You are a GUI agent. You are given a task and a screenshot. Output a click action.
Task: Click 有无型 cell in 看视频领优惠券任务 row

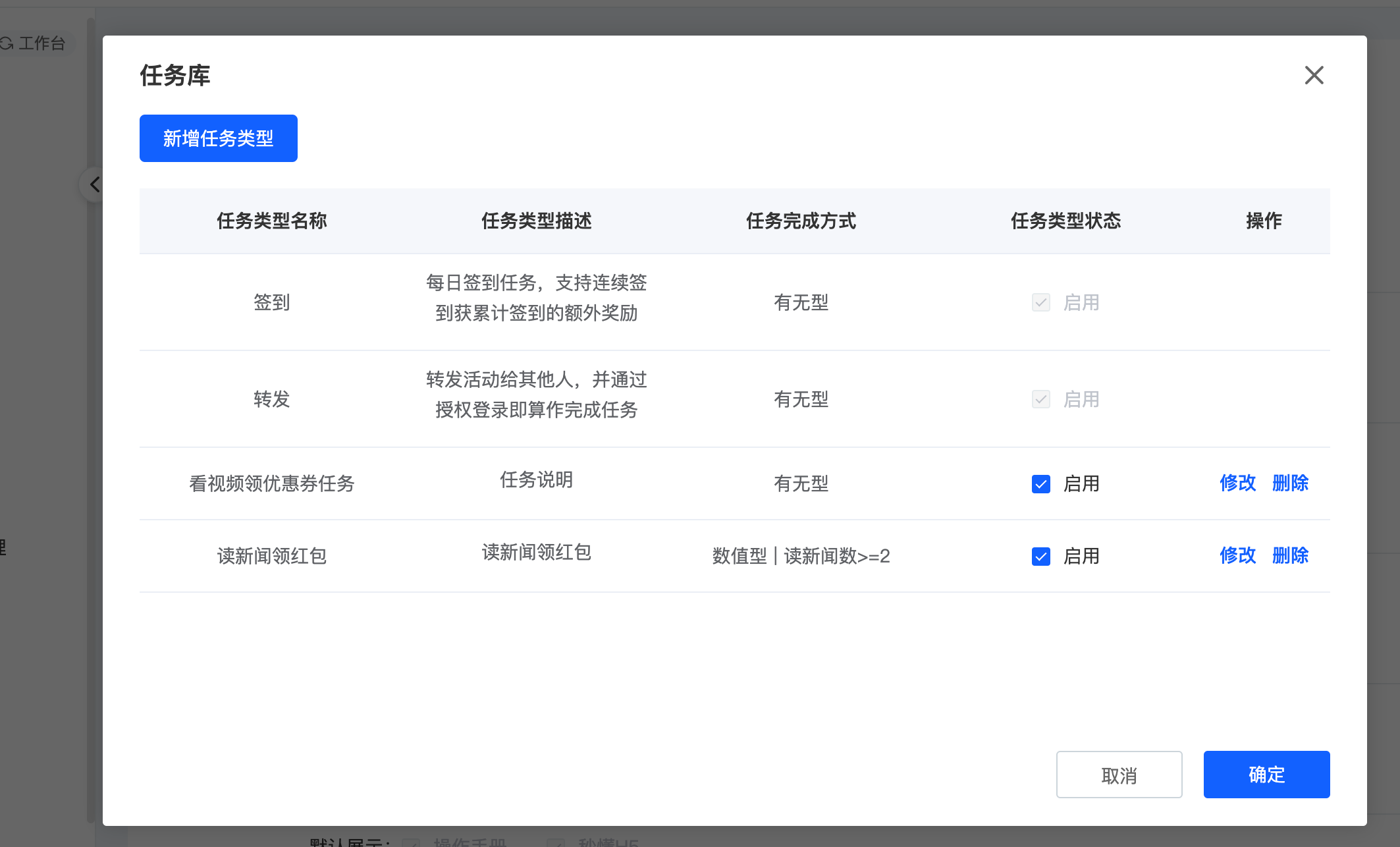pos(801,483)
